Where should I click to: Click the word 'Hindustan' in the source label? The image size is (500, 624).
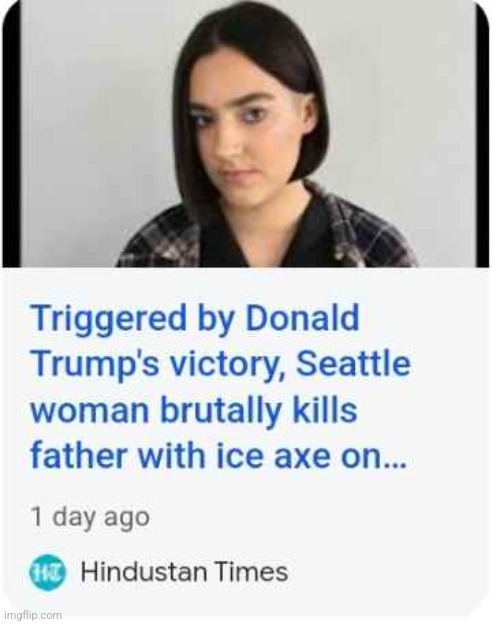145,572
